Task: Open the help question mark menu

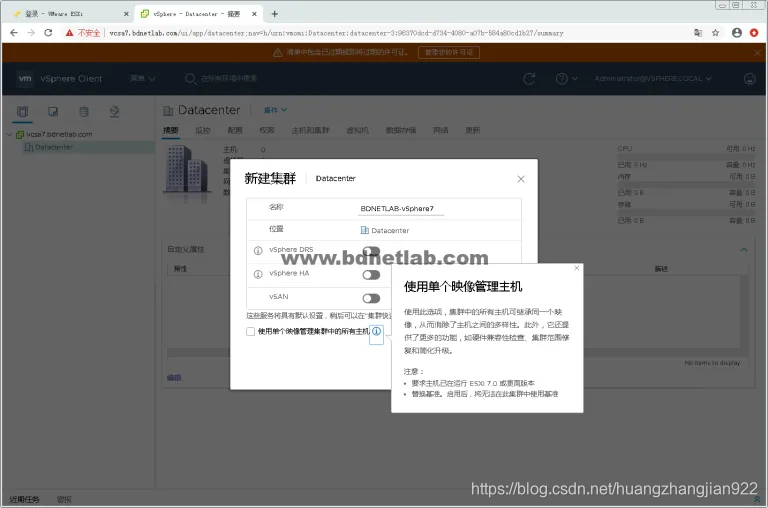Action: (566, 78)
